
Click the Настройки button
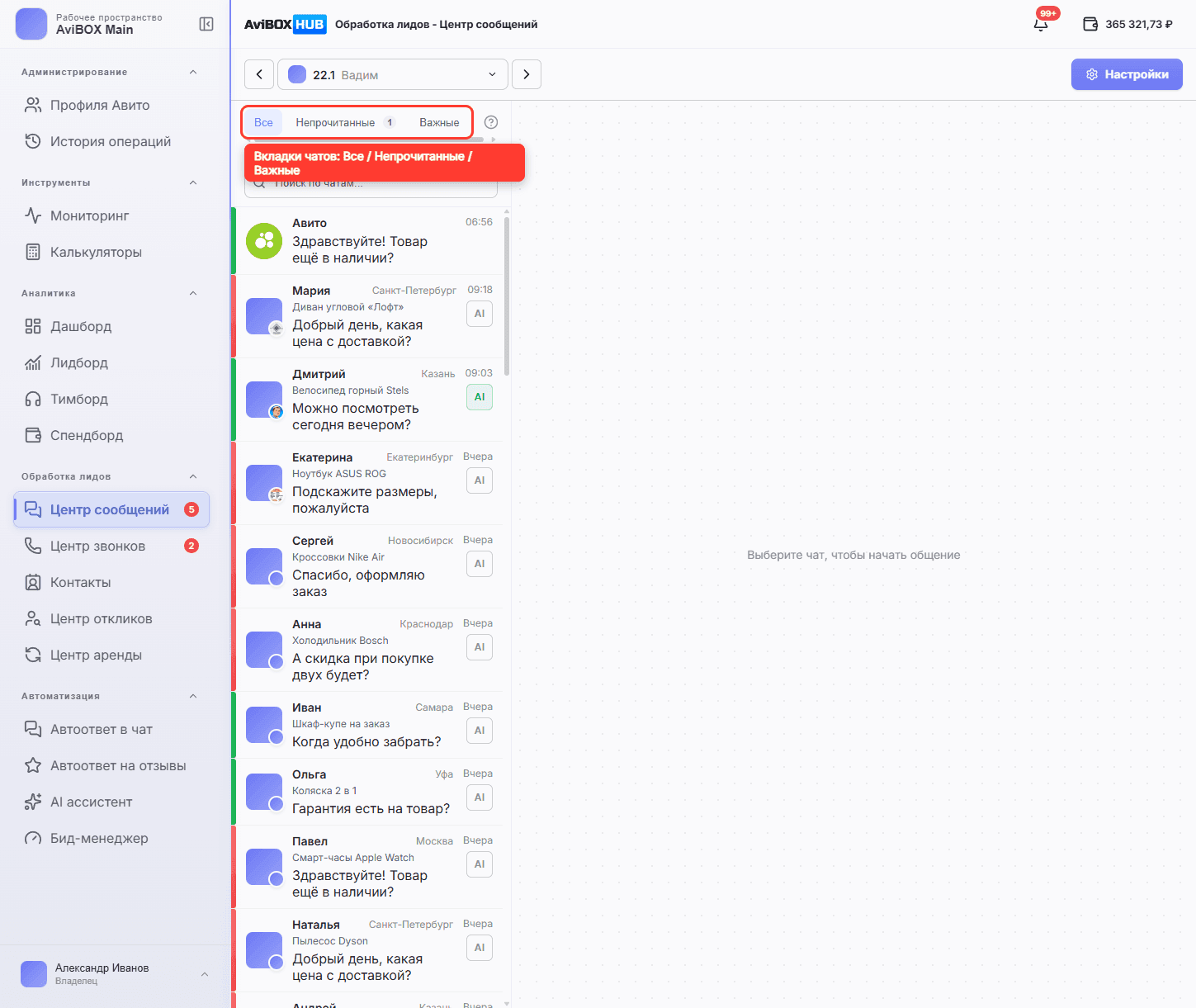coord(1127,74)
